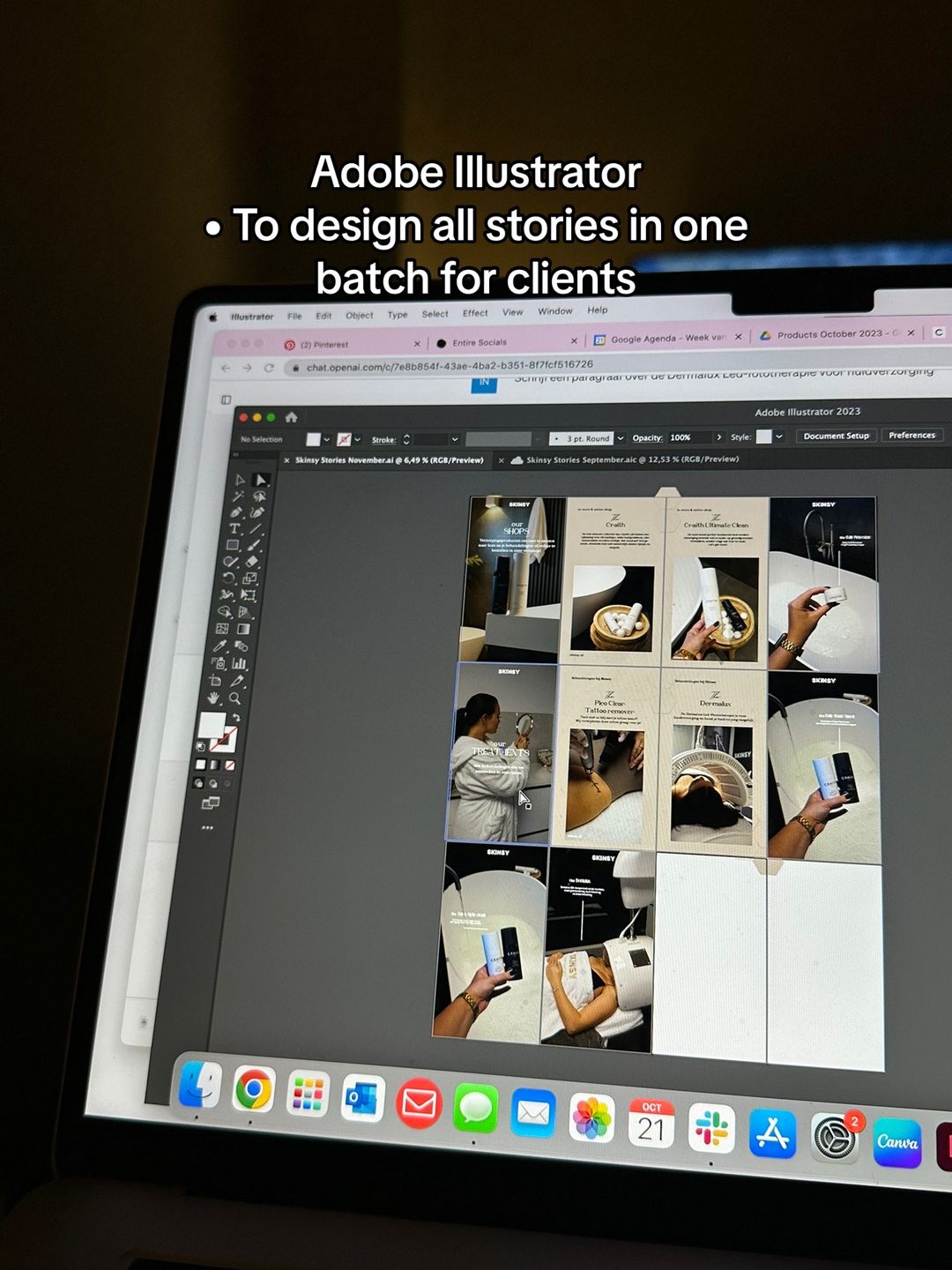Select the Pen tool

point(236,512)
